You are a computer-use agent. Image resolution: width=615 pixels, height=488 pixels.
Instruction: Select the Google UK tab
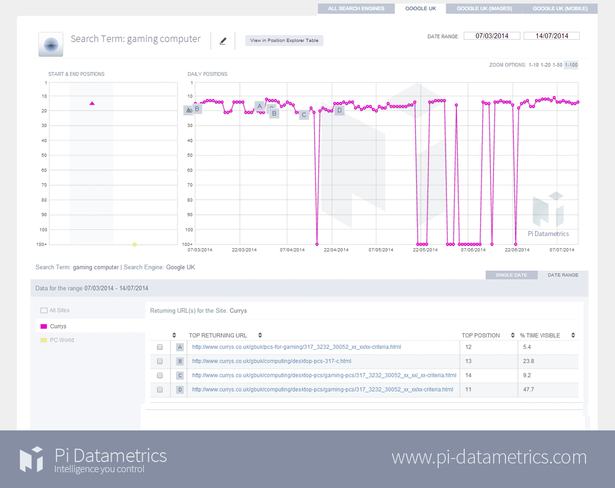[x=420, y=9]
